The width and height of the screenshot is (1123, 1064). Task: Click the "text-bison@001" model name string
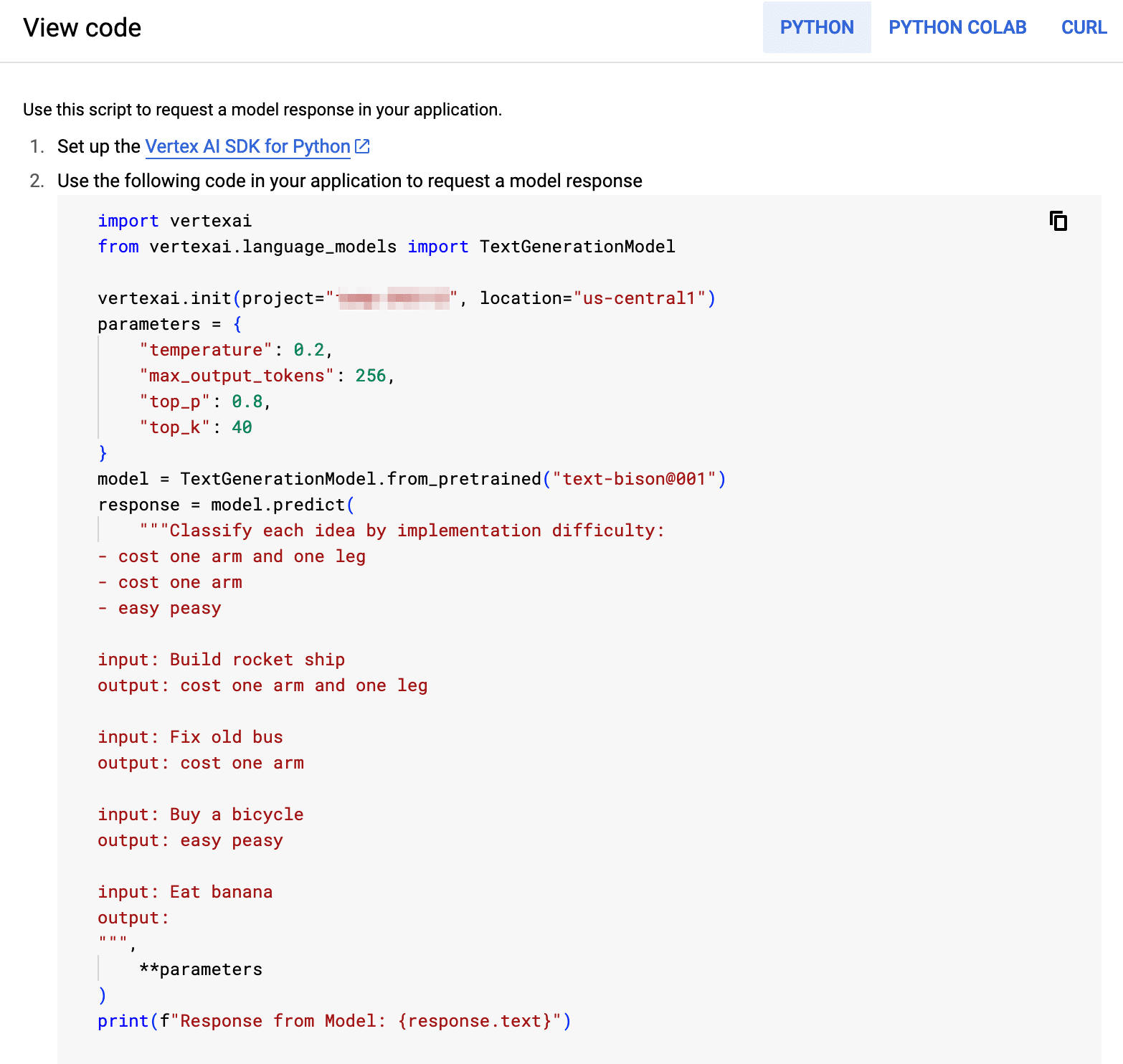point(634,479)
